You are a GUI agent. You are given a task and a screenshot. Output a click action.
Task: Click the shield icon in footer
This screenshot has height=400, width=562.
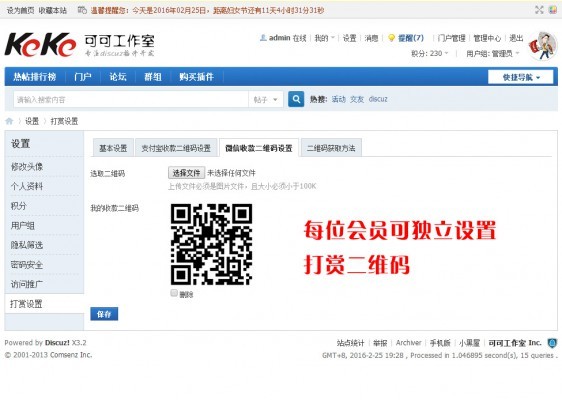[x=552, y=343]
